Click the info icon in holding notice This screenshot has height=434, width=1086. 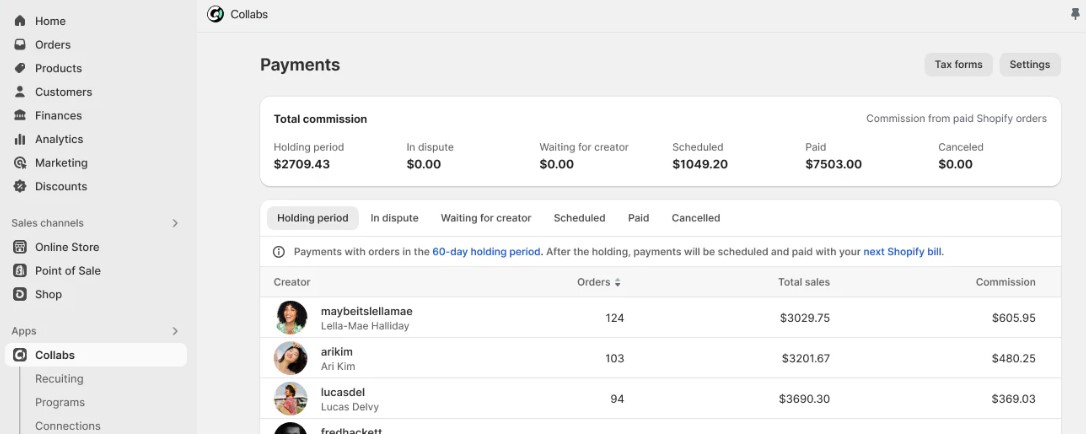point(279,252)
